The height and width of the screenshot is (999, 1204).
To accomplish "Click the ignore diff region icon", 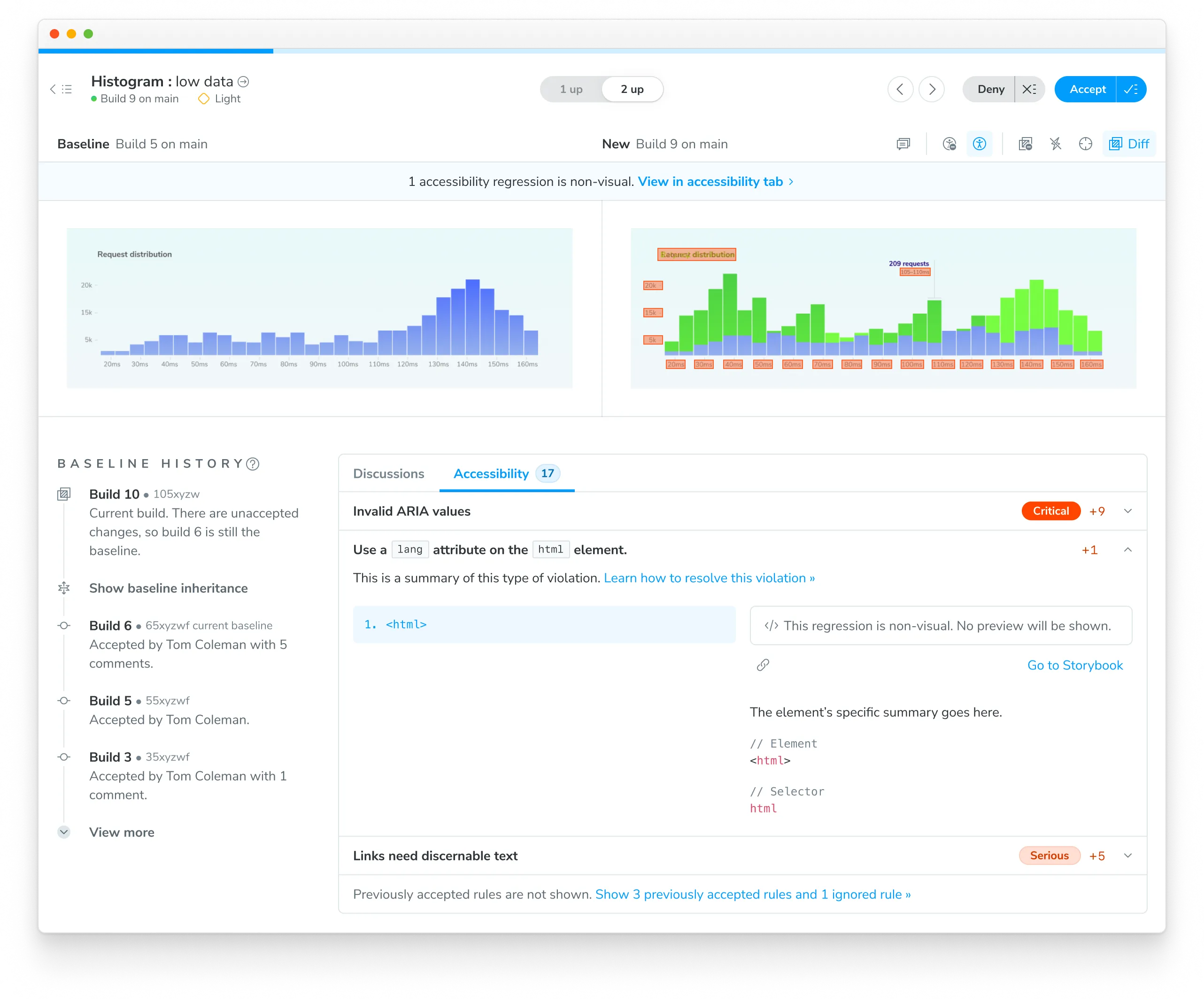I will pyautogui.click(x=1025, y=144).
